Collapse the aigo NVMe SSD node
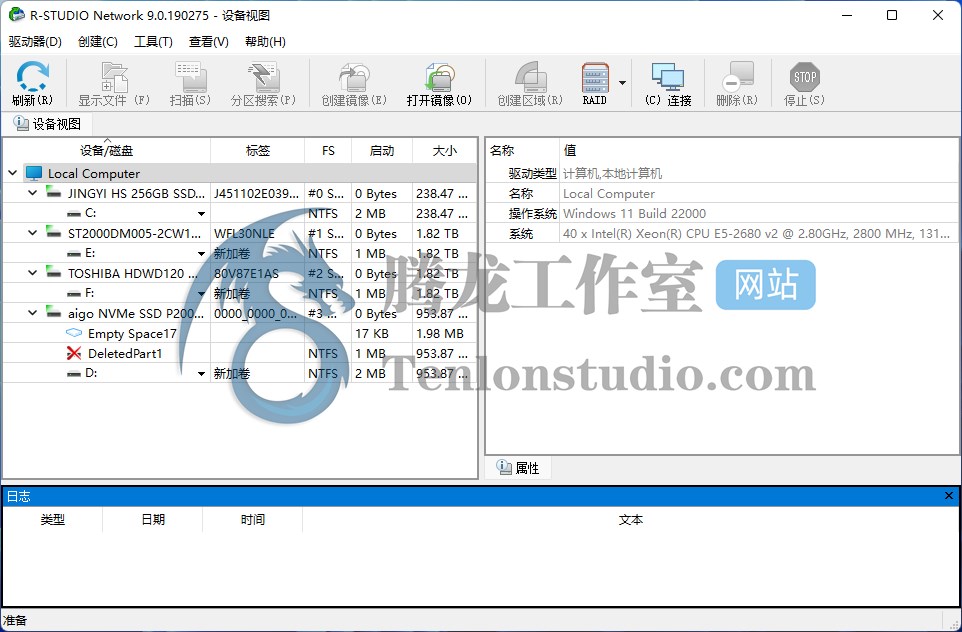 click(x=33, y=314)
